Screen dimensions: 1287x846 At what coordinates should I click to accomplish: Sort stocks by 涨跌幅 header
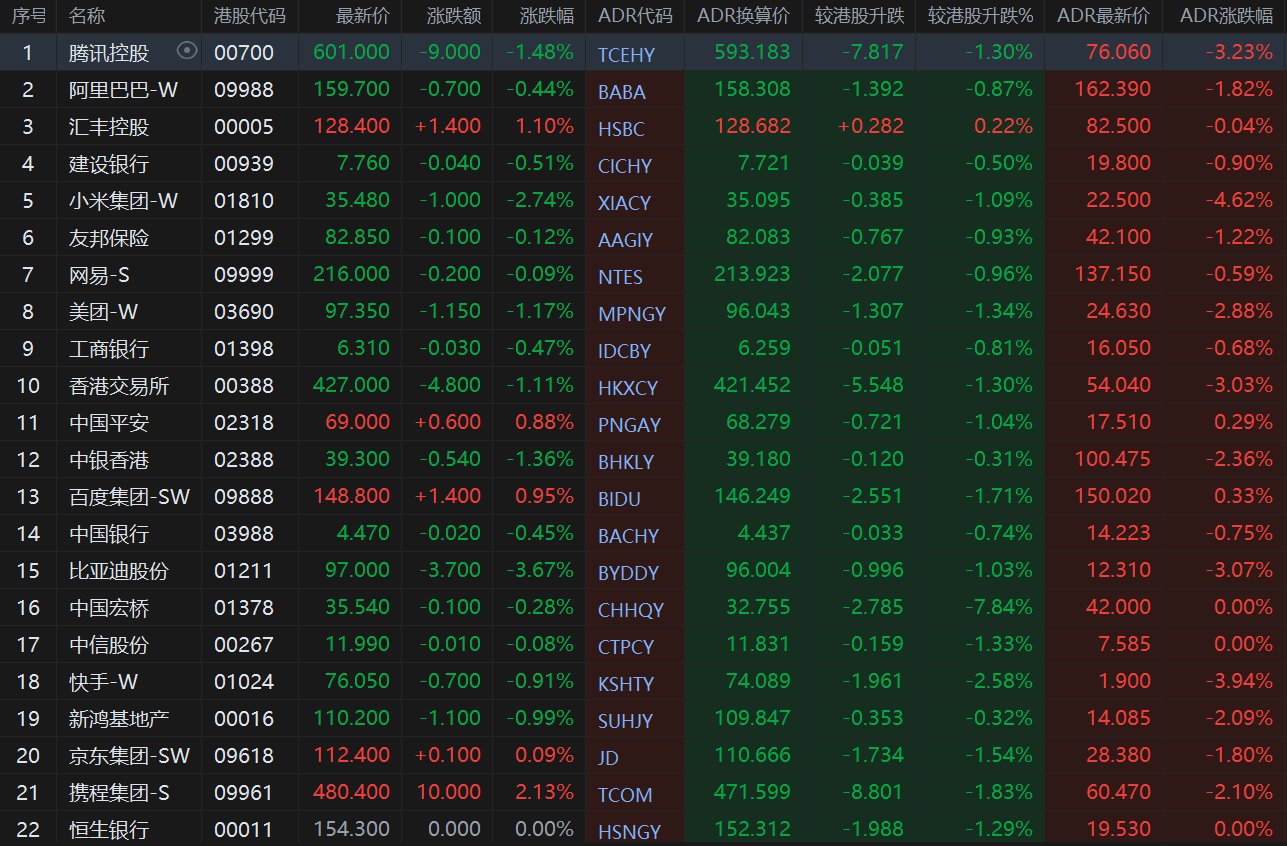pos(547,16)
